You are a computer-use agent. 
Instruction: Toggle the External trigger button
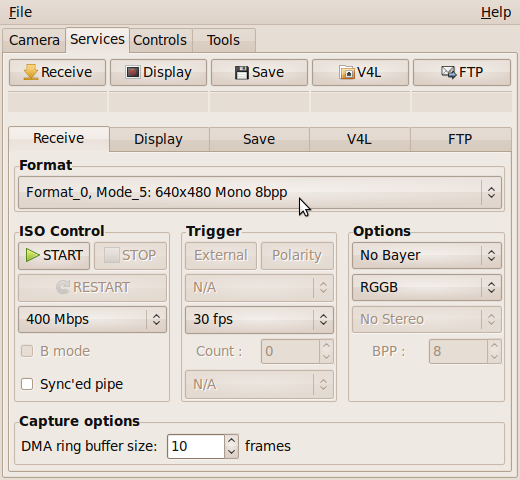pos(221,256)
